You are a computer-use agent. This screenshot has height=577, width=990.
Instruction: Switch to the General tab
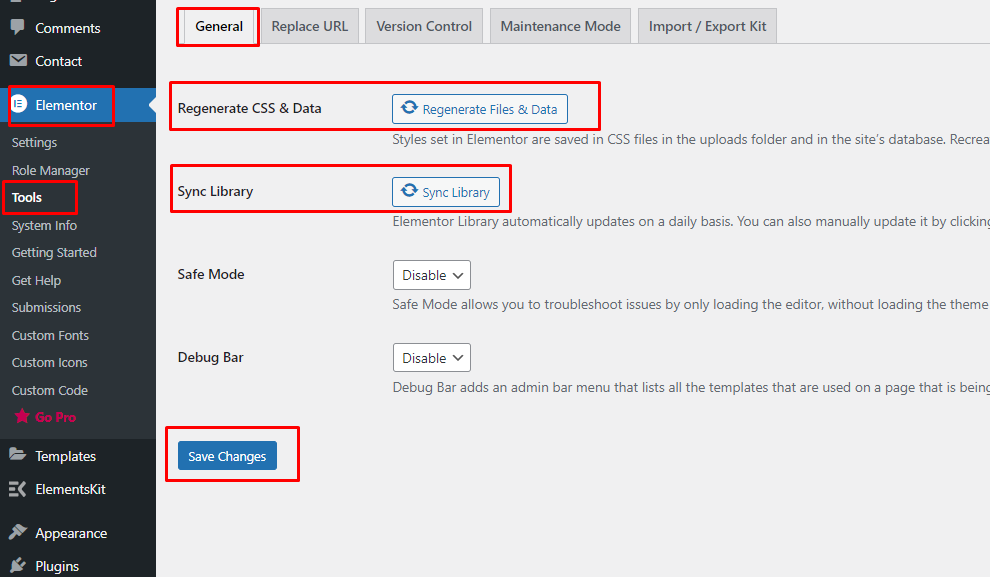click(219, 27)
